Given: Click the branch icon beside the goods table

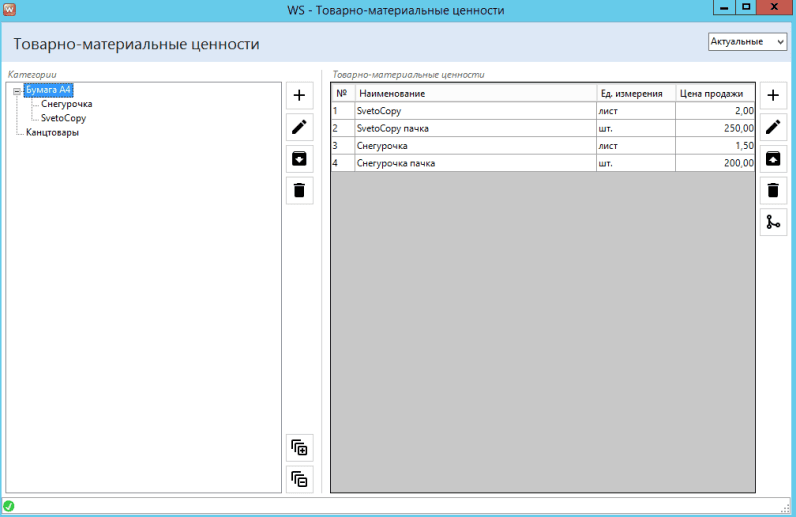Looking at the screenshot, I should coord(773,222).
